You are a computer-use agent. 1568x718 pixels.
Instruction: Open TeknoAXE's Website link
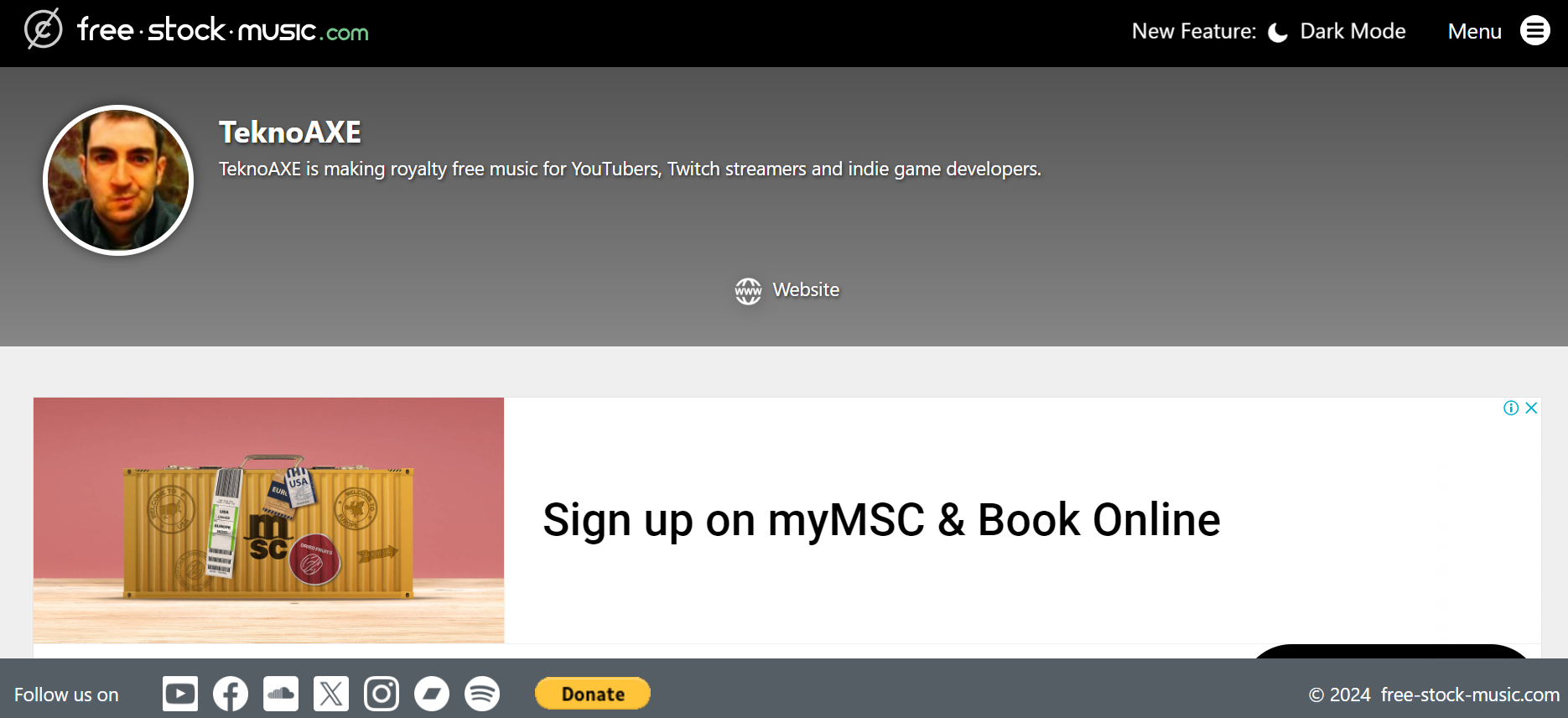787,290
